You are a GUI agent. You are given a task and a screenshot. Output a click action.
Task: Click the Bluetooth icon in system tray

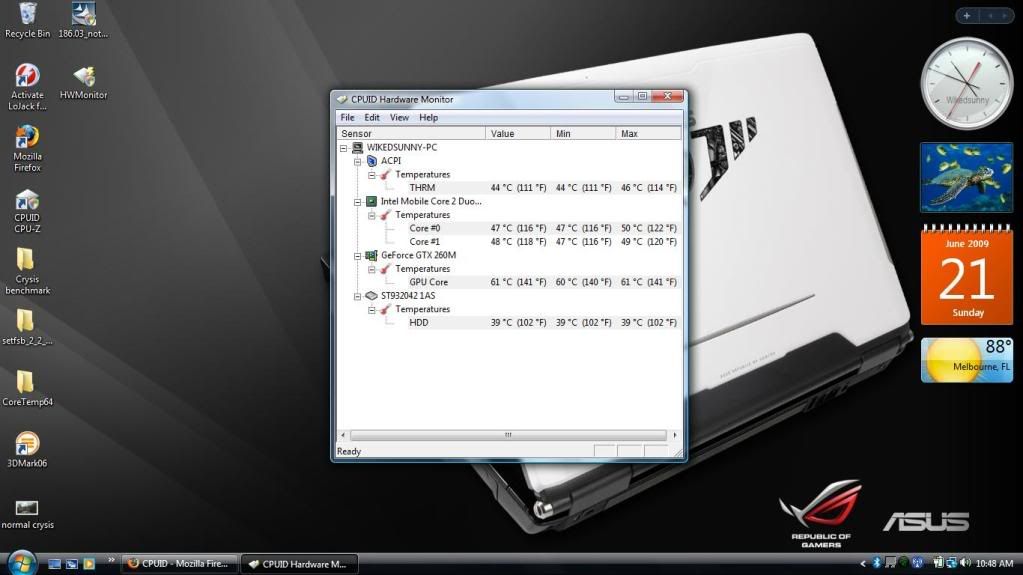[877, 563]
